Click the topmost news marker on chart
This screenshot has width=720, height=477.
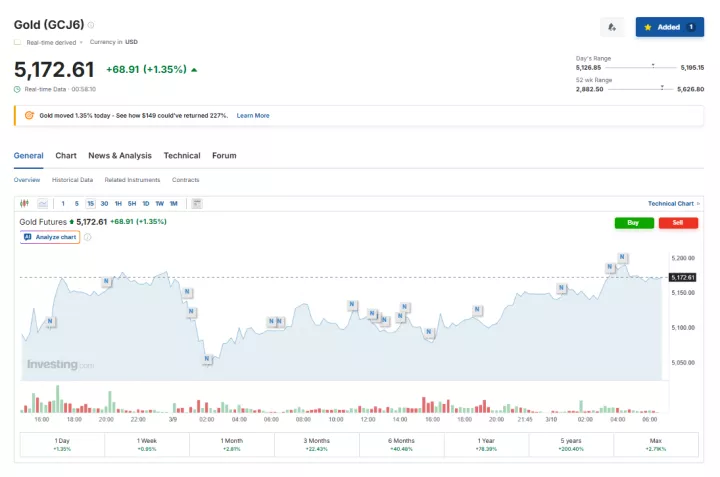(622, 258)
